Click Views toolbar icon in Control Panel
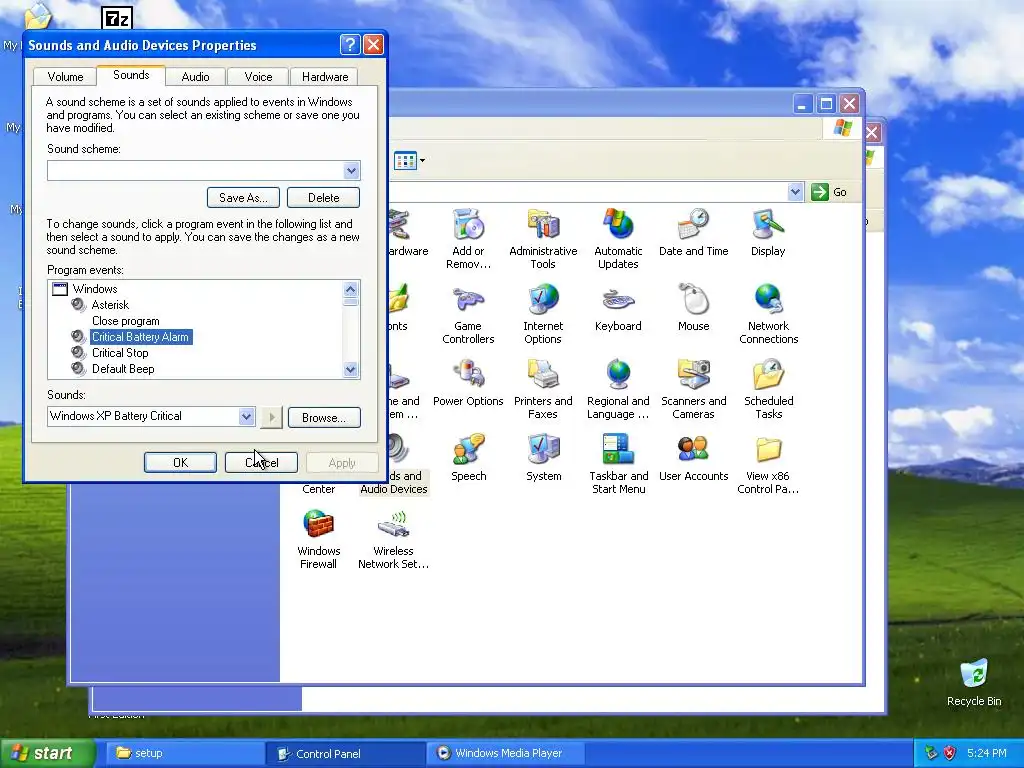This screenshot has height=768, width=1024. pyautogui.click(x=406, y=161)
